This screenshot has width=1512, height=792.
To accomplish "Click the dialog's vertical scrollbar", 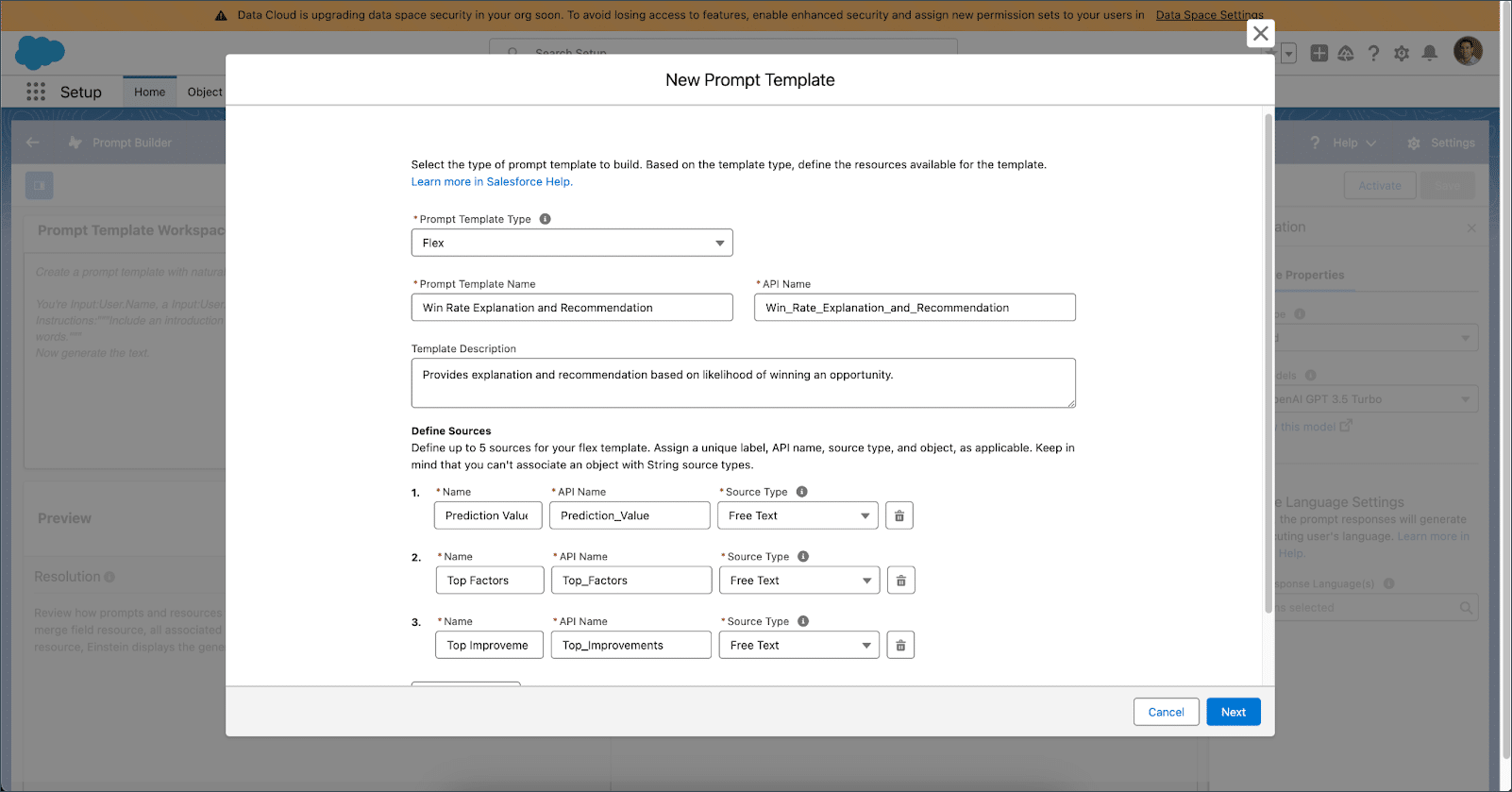I will tap(1268, 363).
